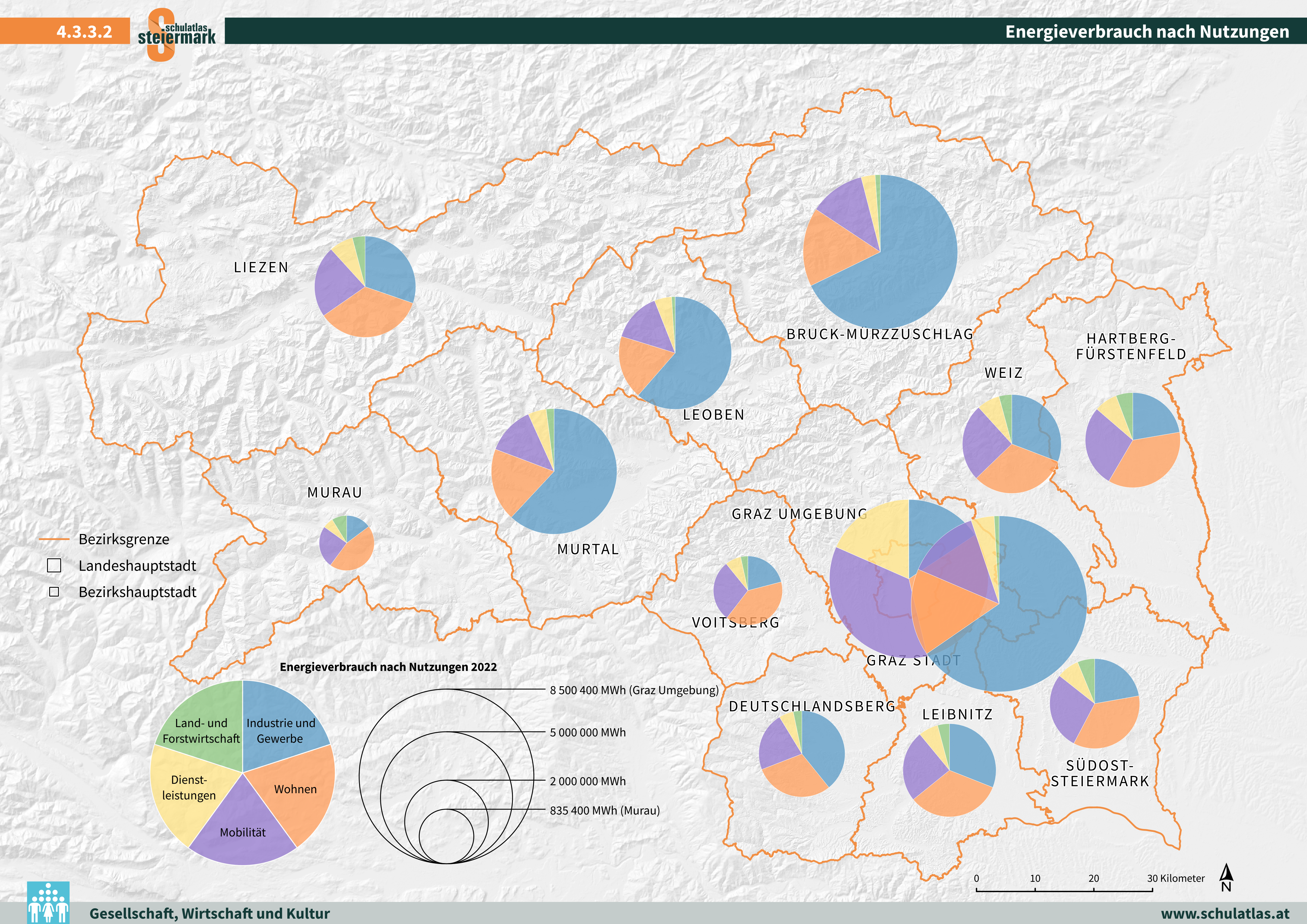Click the Landeshauptstadt square legend symbol

point(54,565)
